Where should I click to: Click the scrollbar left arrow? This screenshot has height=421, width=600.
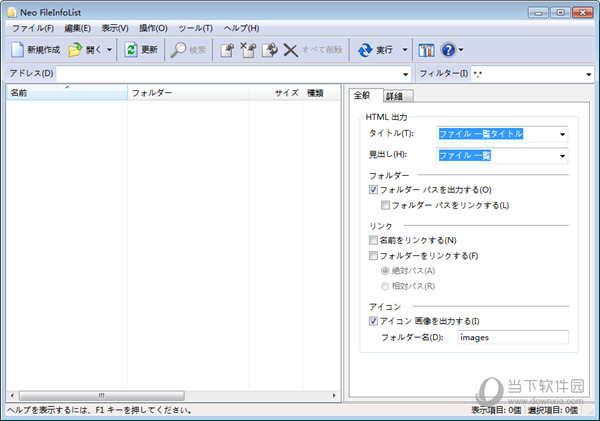[12, 395]
